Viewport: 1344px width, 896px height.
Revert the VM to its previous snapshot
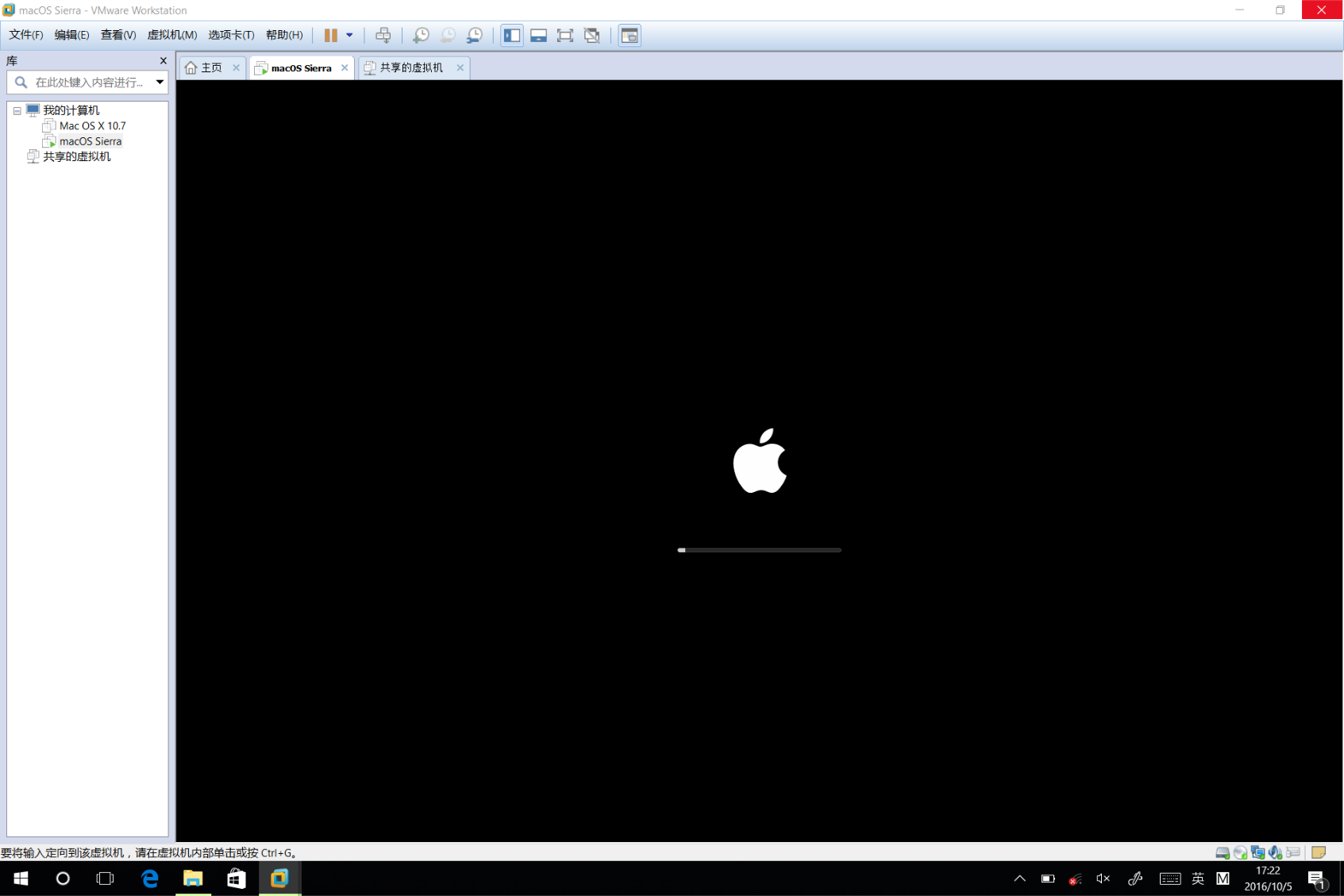(448, 35)
